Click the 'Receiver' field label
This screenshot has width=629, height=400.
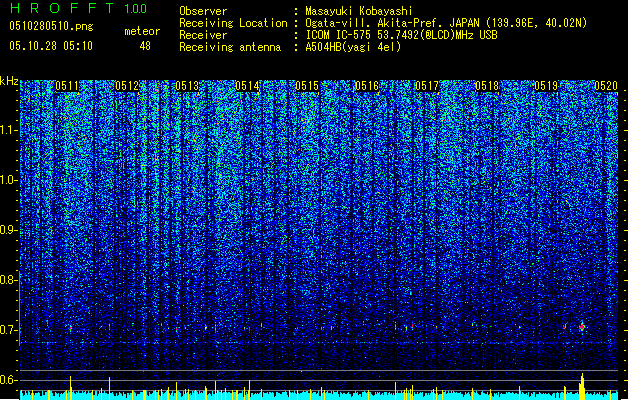(x=203, y=35)
